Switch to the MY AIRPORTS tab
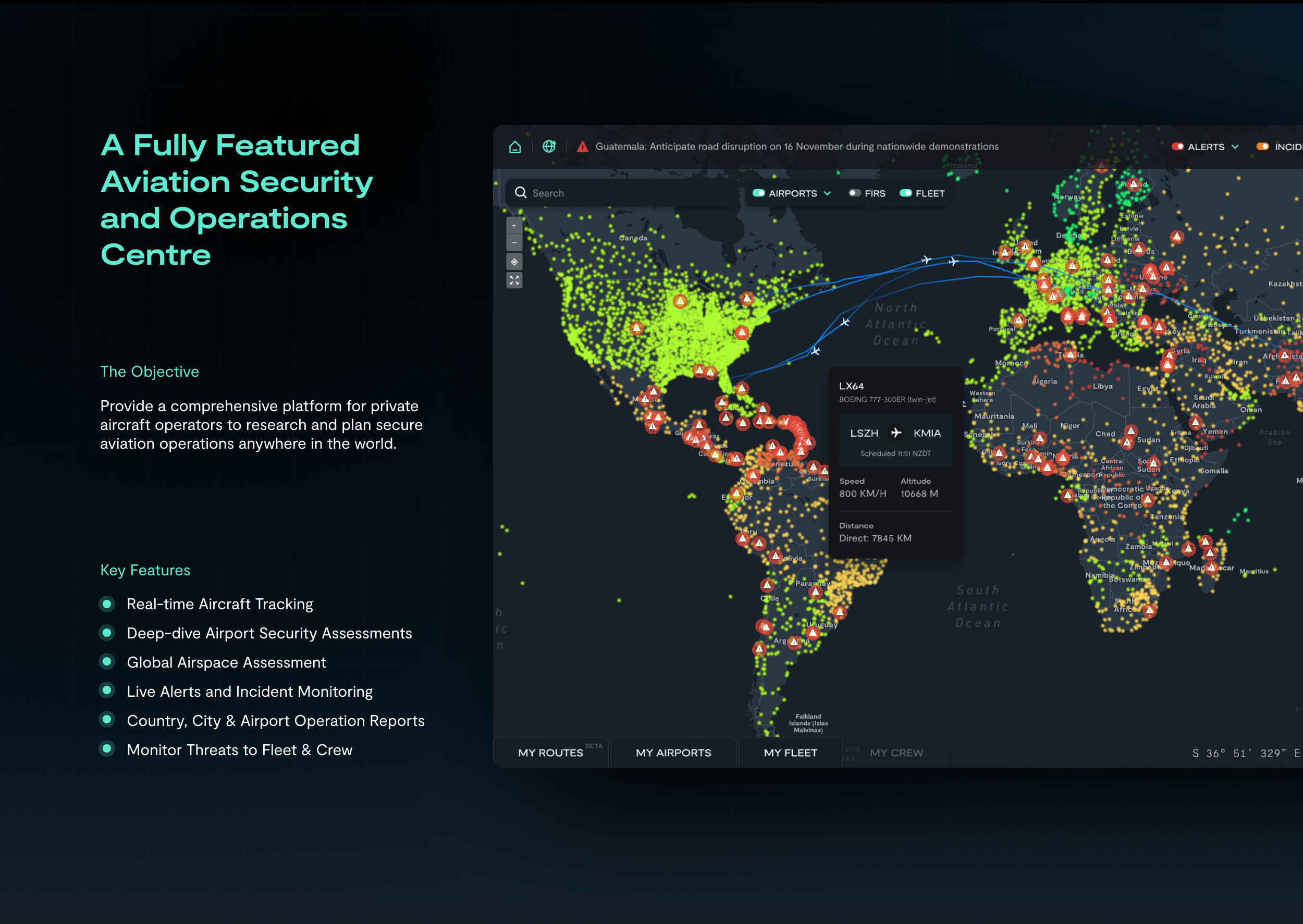The height and width of the screenshot is (924, 1303). (x=673, y=753)
